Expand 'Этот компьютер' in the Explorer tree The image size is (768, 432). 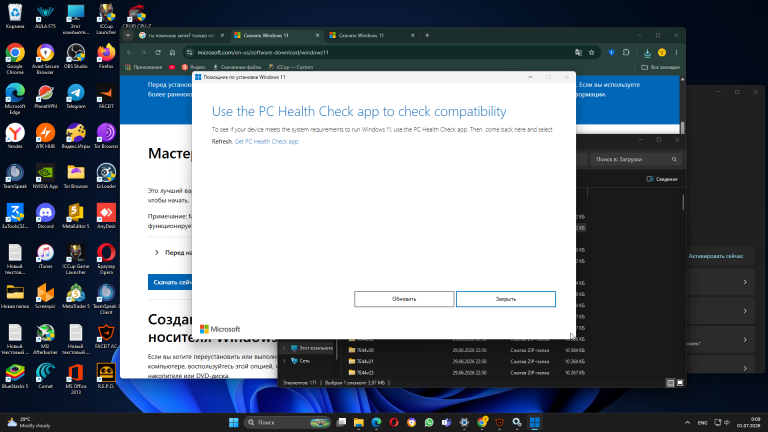[284, 348]
